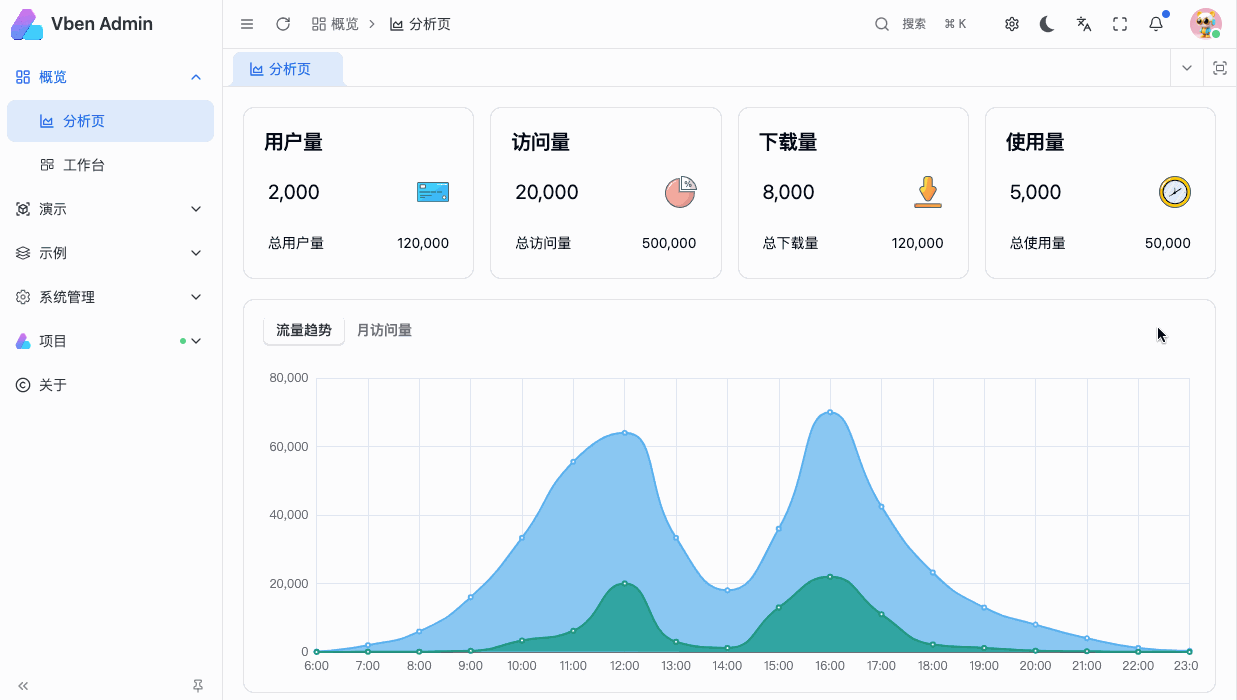Collapse sidebar with double-chevron icon

(x=23, y=686)
